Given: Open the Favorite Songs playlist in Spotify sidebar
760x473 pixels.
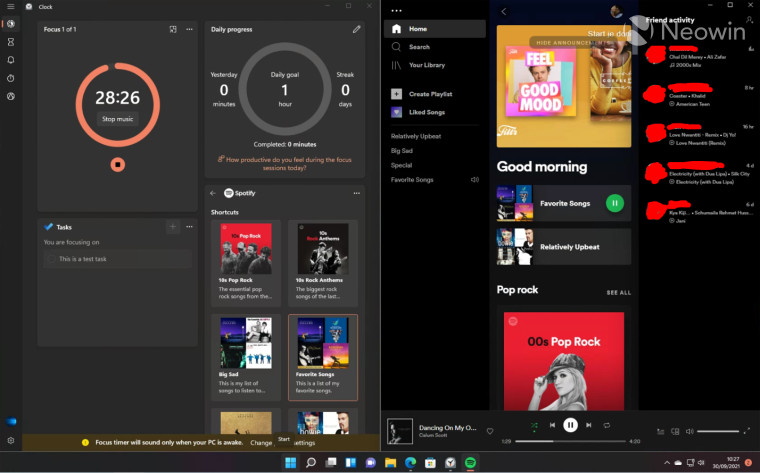Looking at the screenshot, I should (412, 180).
